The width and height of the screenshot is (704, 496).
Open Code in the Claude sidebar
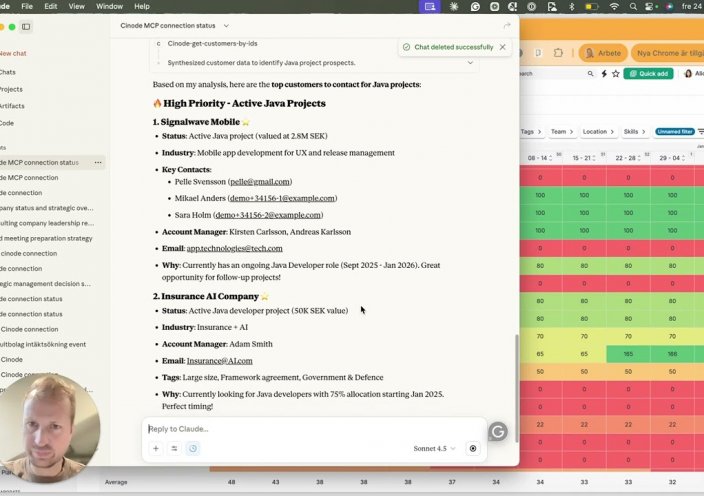point(7,123)
